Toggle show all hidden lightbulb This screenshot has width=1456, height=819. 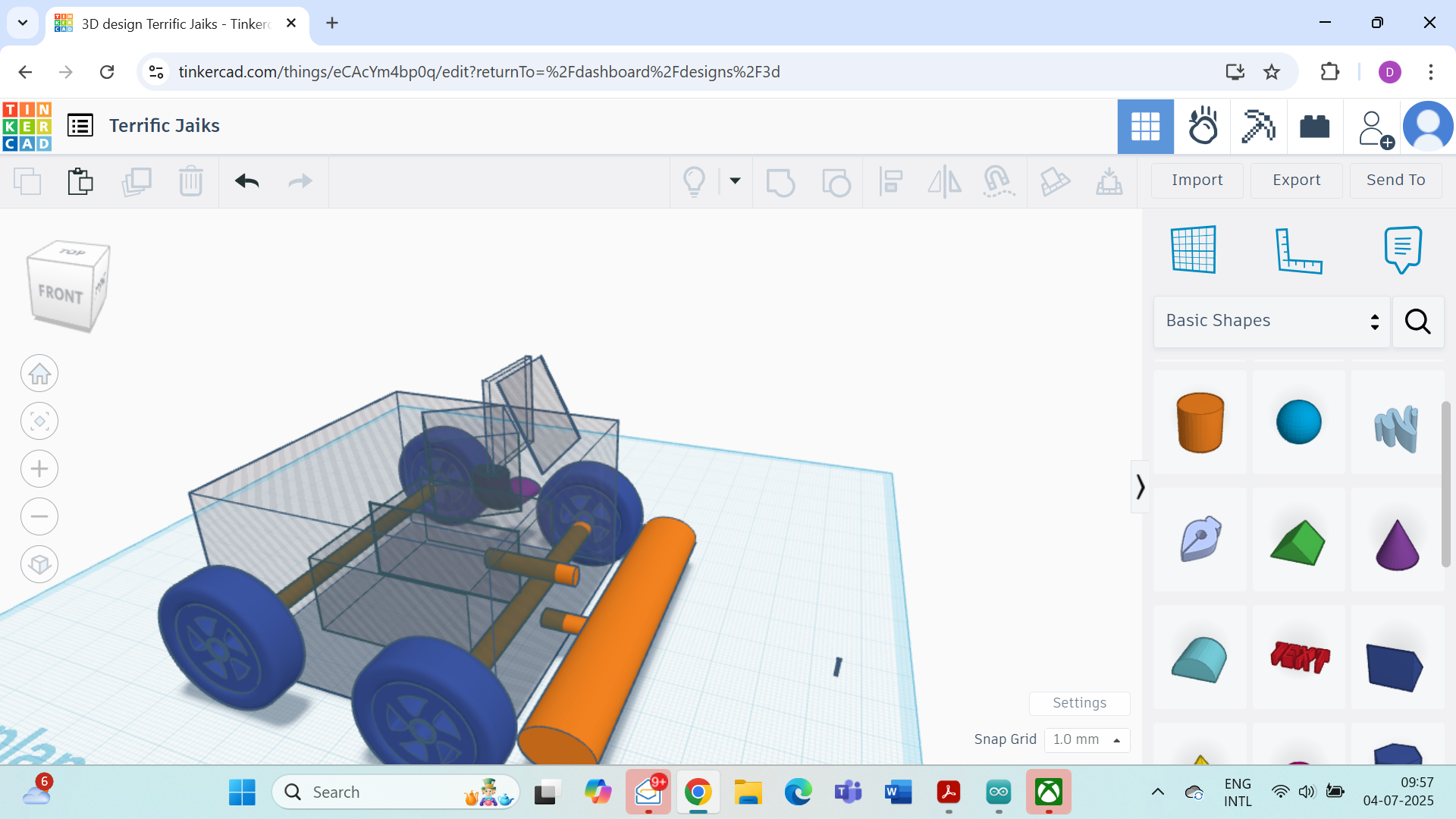point(694,181)
